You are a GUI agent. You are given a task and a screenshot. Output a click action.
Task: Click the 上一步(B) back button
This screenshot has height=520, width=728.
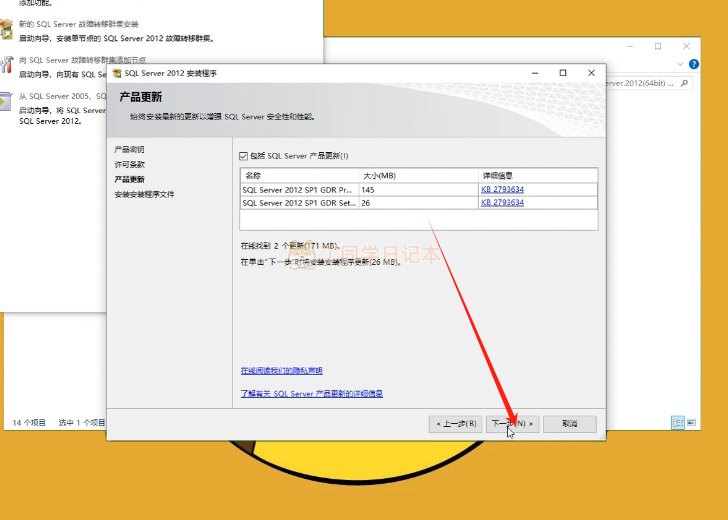(x=457, y=424)
